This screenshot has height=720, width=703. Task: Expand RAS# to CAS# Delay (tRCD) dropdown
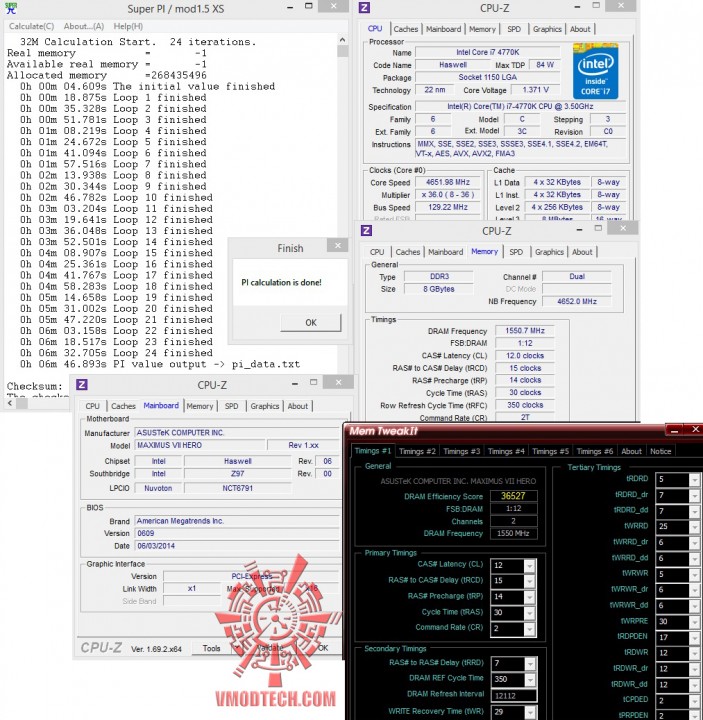click(529, 581)
